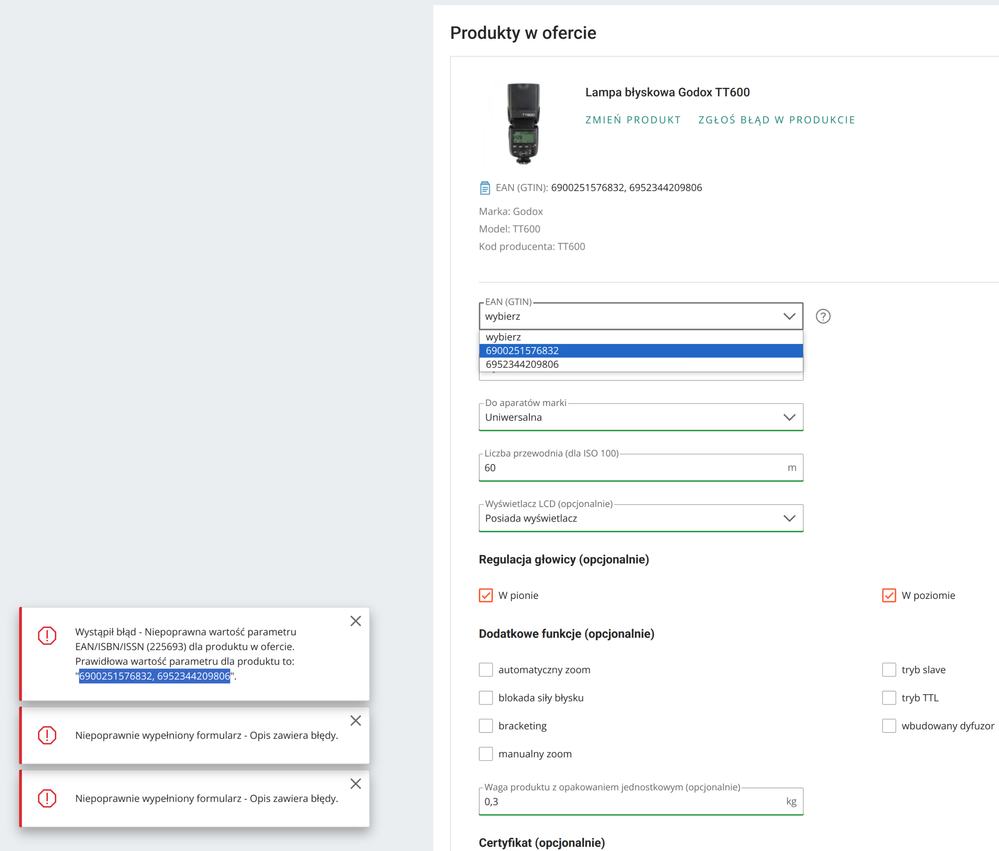Close the EAN/ISBN/ISSN parameter error notification
Image resolution: width=999 pixels, height=851 pixels.
click(356, 621)
